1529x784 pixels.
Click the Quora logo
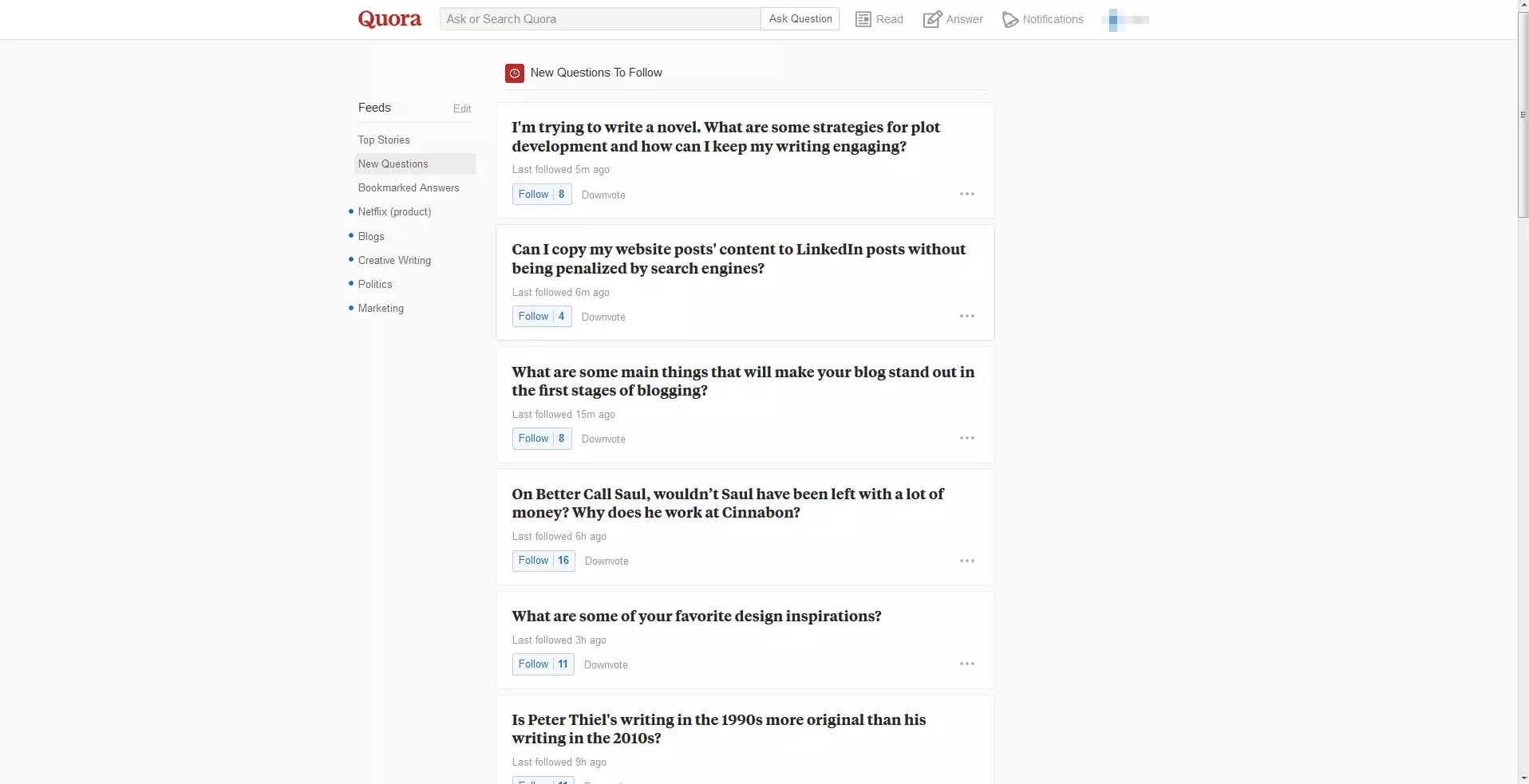[389, 19]
